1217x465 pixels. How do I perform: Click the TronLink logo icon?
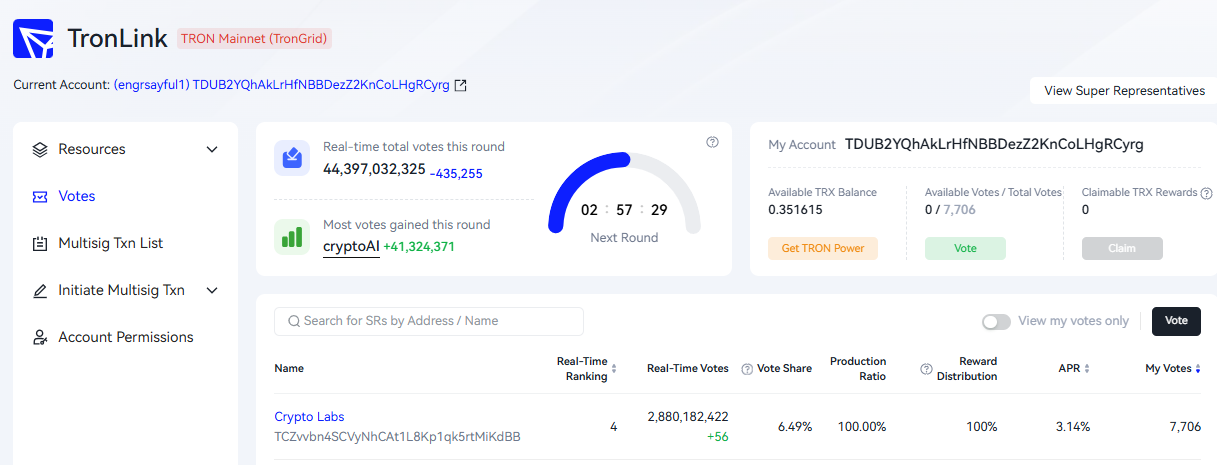(33, 39)
